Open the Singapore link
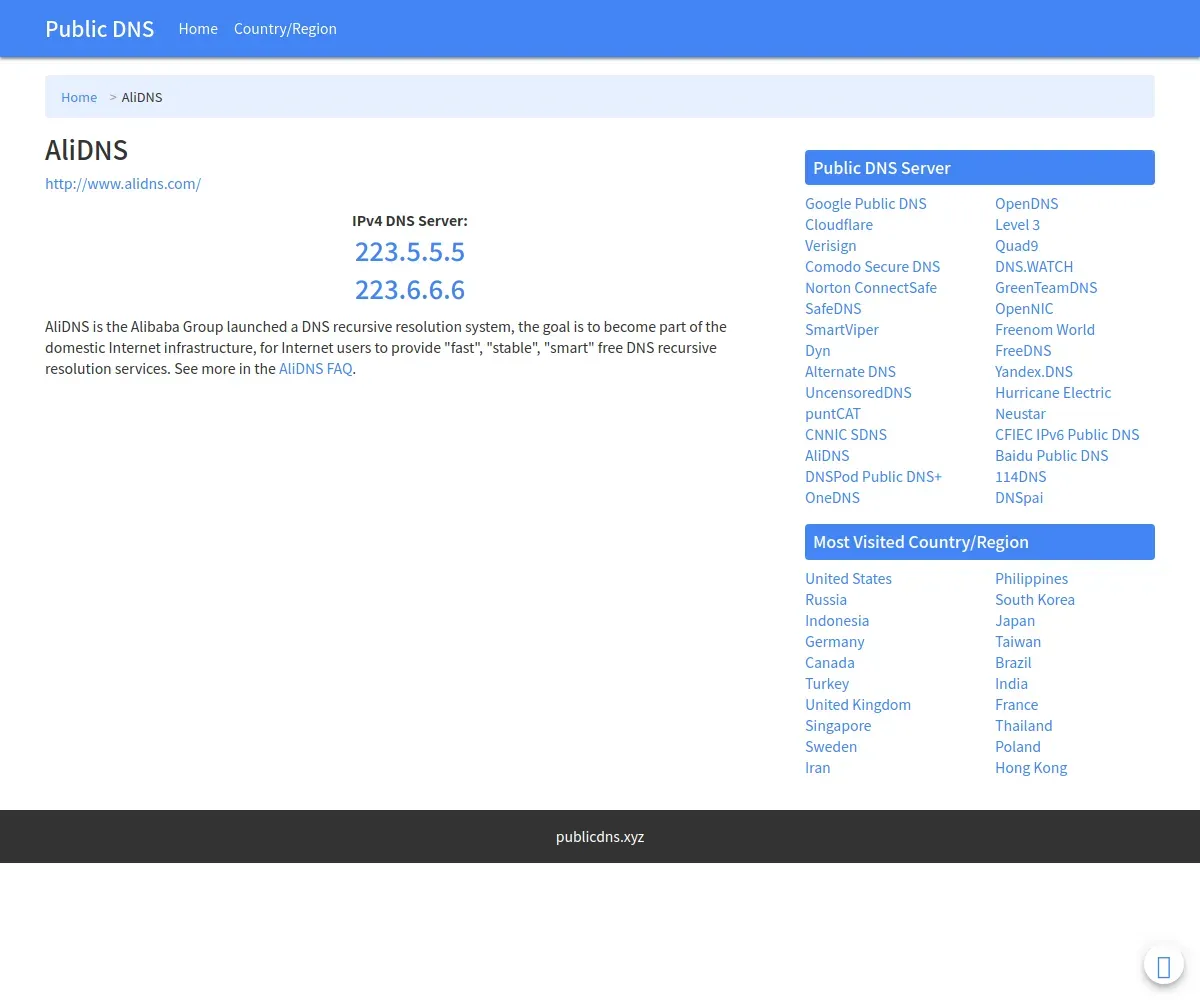Image resolution: width=1200 pixels, height=1000 pixels. tap(838, 726)
